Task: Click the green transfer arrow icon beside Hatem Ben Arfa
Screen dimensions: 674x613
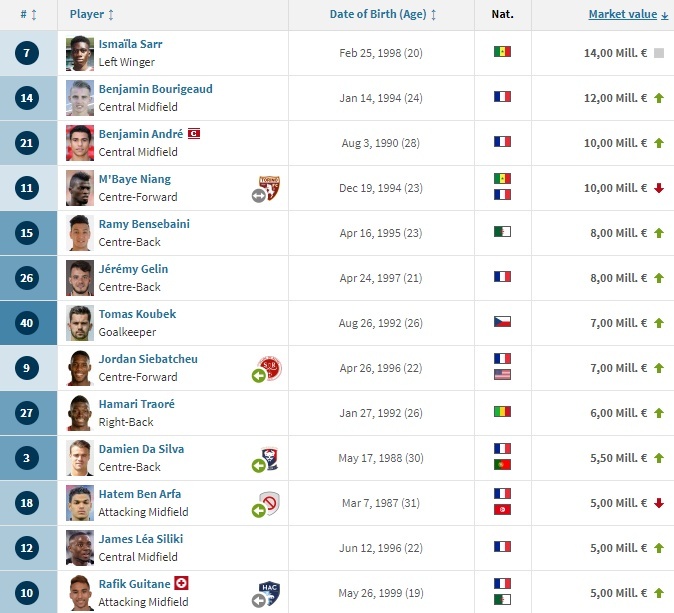Action: pyautogui.click(x=258, y=510)
